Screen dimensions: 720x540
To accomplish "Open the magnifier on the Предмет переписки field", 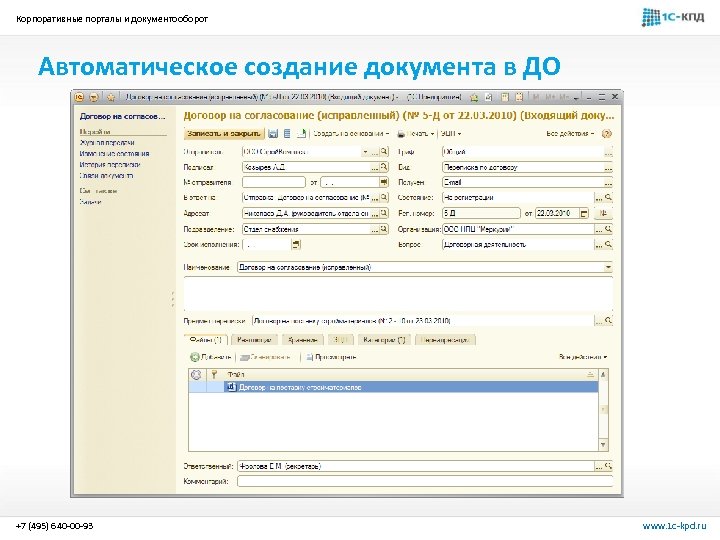I will 608,321.
